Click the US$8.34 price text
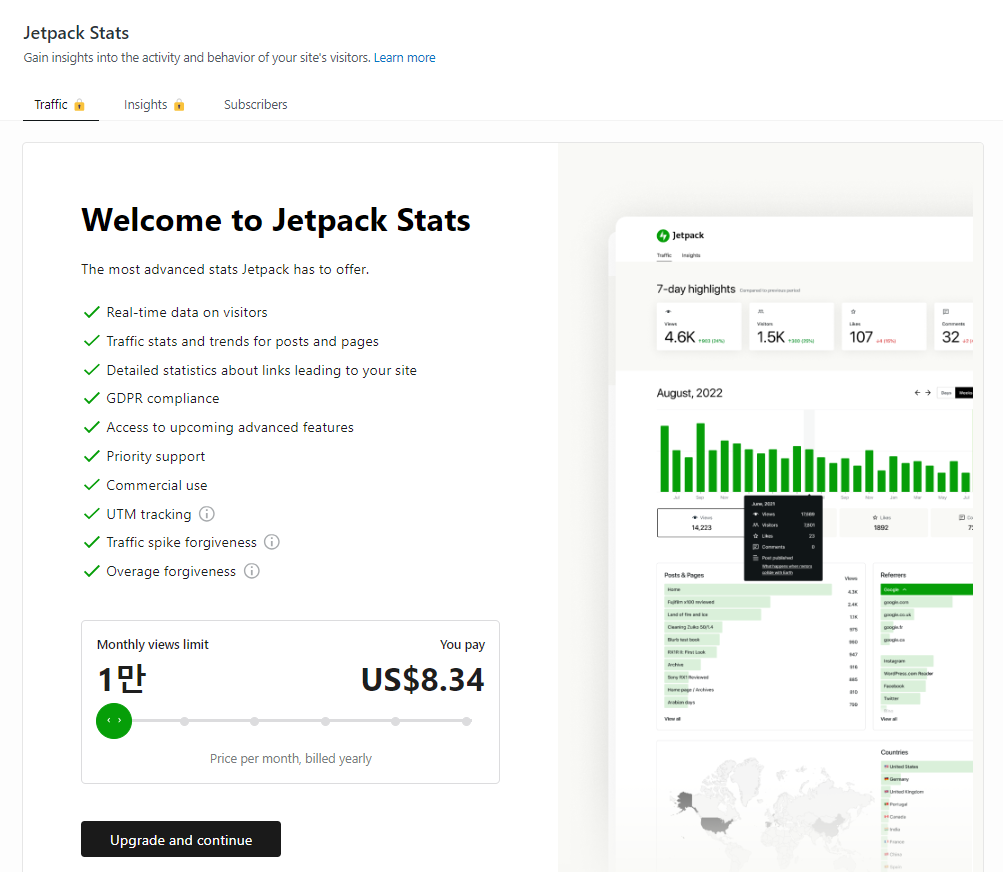Screen dimensions: 1003x872 pyautogui.click(x=422, y=679)
